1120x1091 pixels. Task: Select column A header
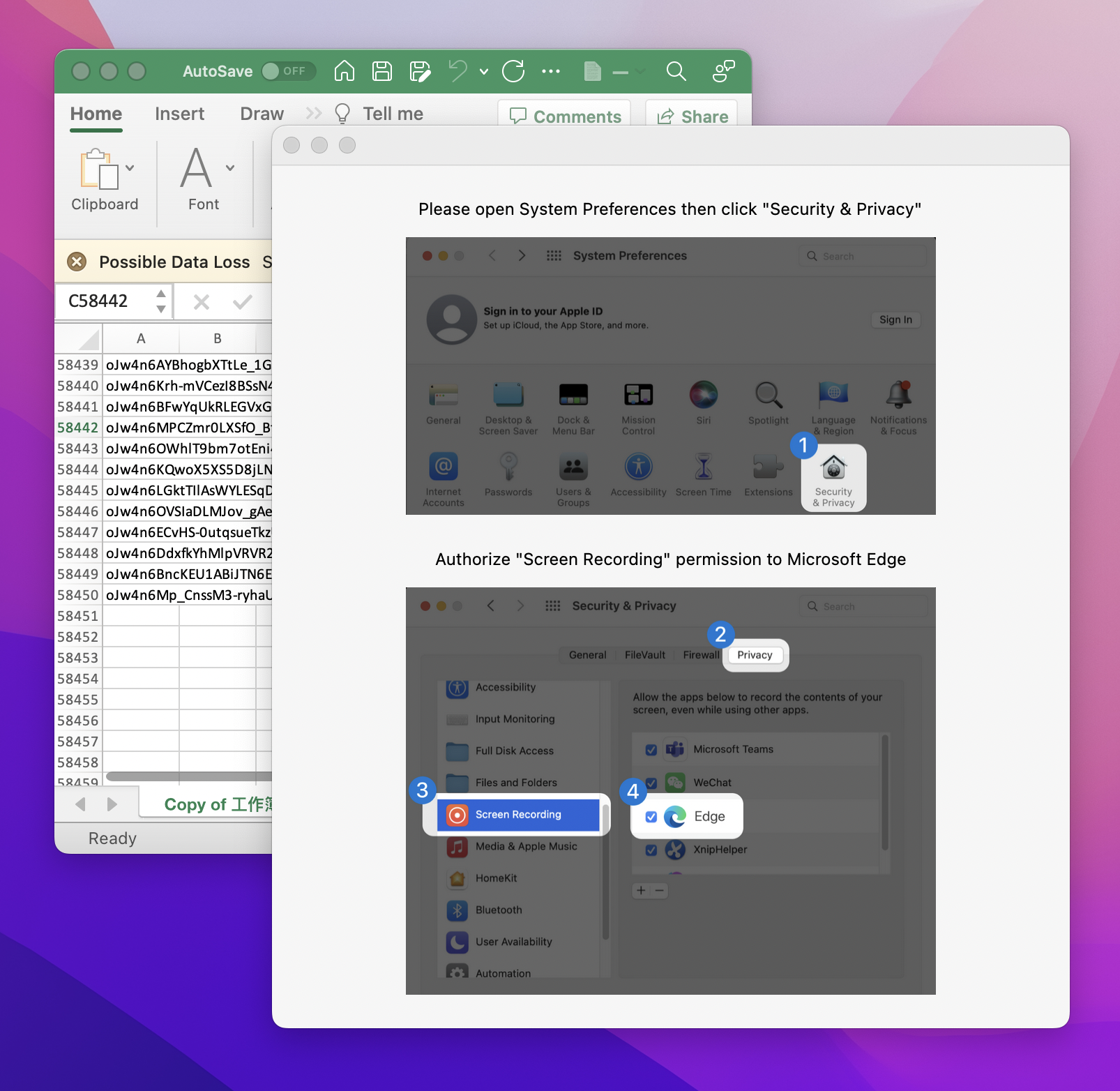141,339
